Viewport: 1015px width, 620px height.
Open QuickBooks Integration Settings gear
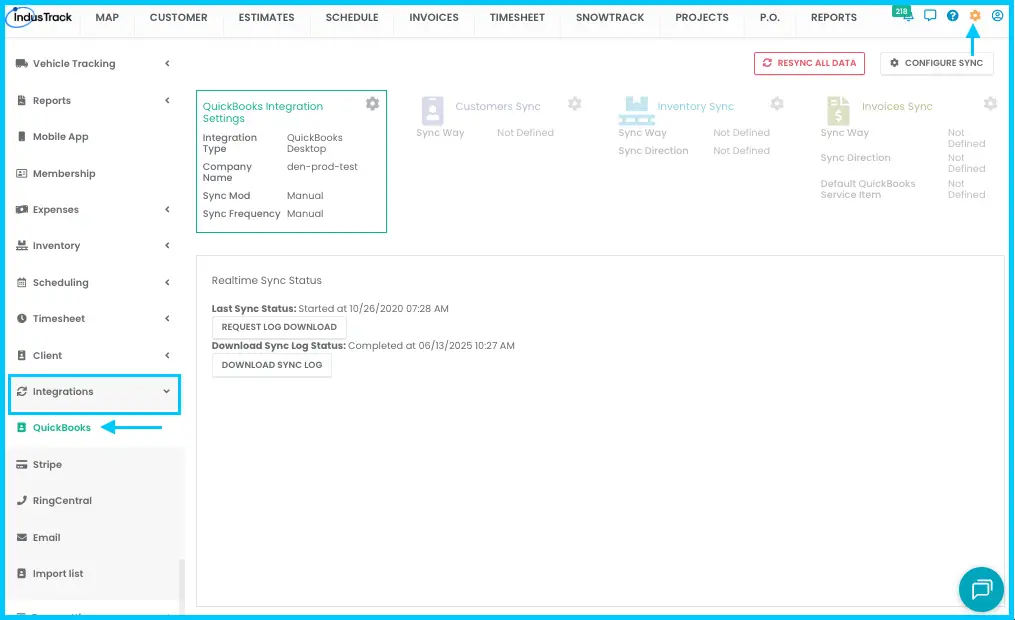point(372,104)
